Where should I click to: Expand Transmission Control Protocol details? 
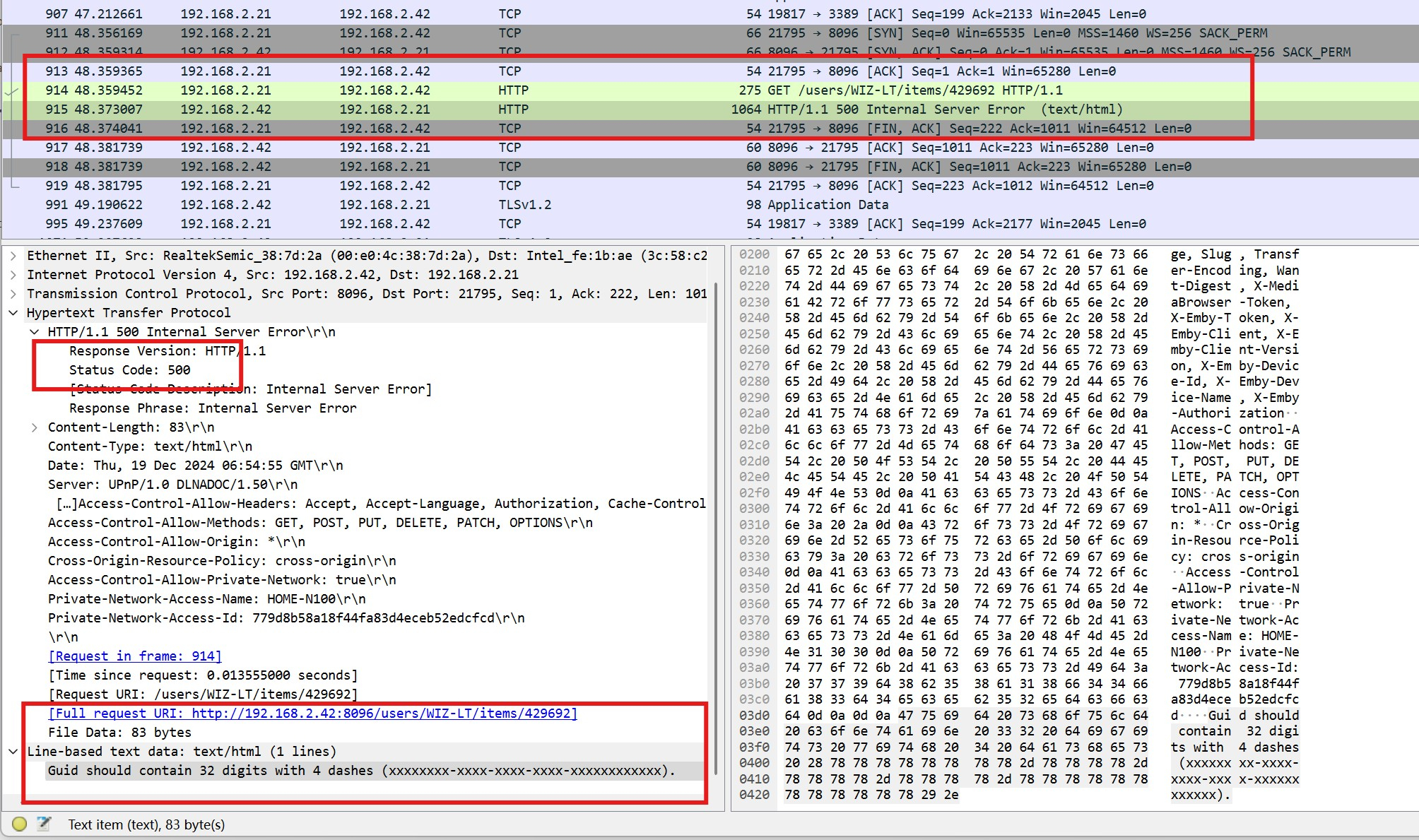pyautogui.click(x=13, y=294)
